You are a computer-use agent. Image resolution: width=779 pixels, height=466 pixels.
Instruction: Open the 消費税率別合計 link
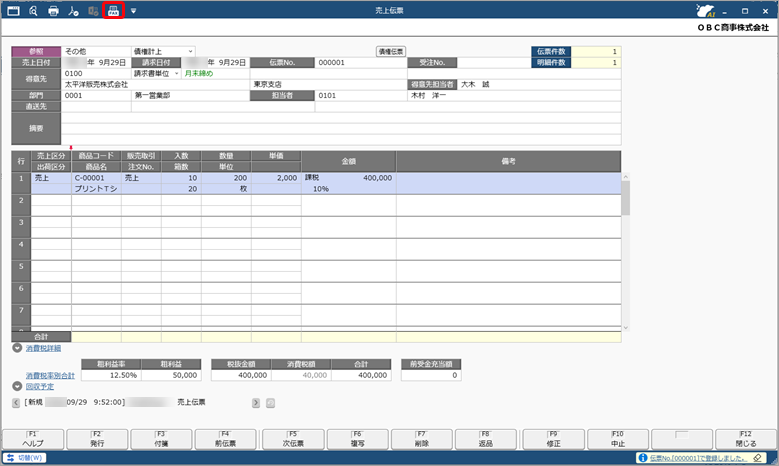point(50,376)
